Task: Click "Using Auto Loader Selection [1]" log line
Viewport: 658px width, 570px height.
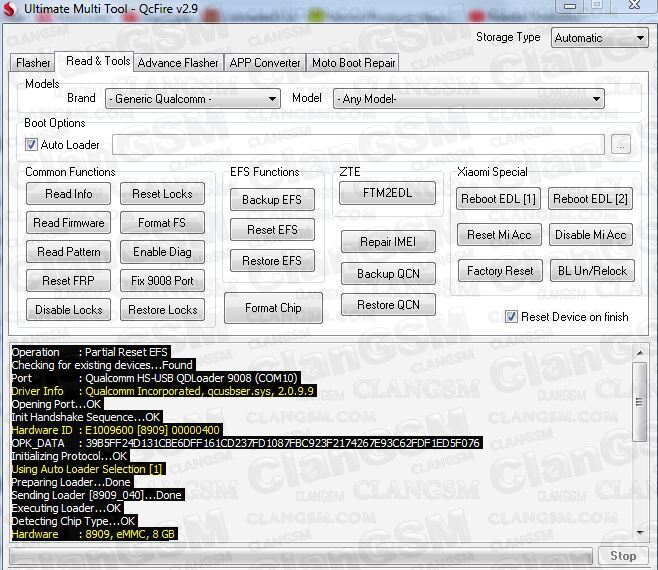Action: (x=87, y=469)
